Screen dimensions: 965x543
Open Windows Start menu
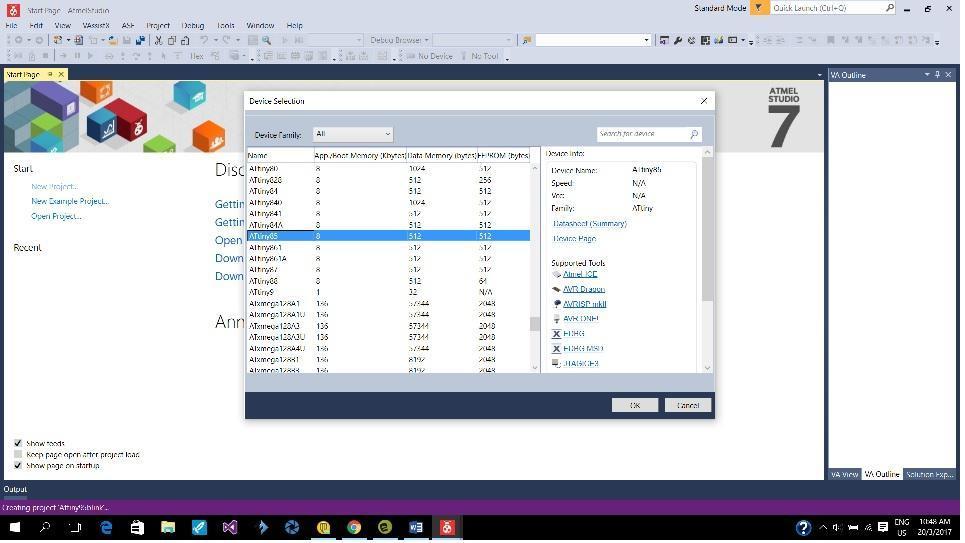[15, 528]
